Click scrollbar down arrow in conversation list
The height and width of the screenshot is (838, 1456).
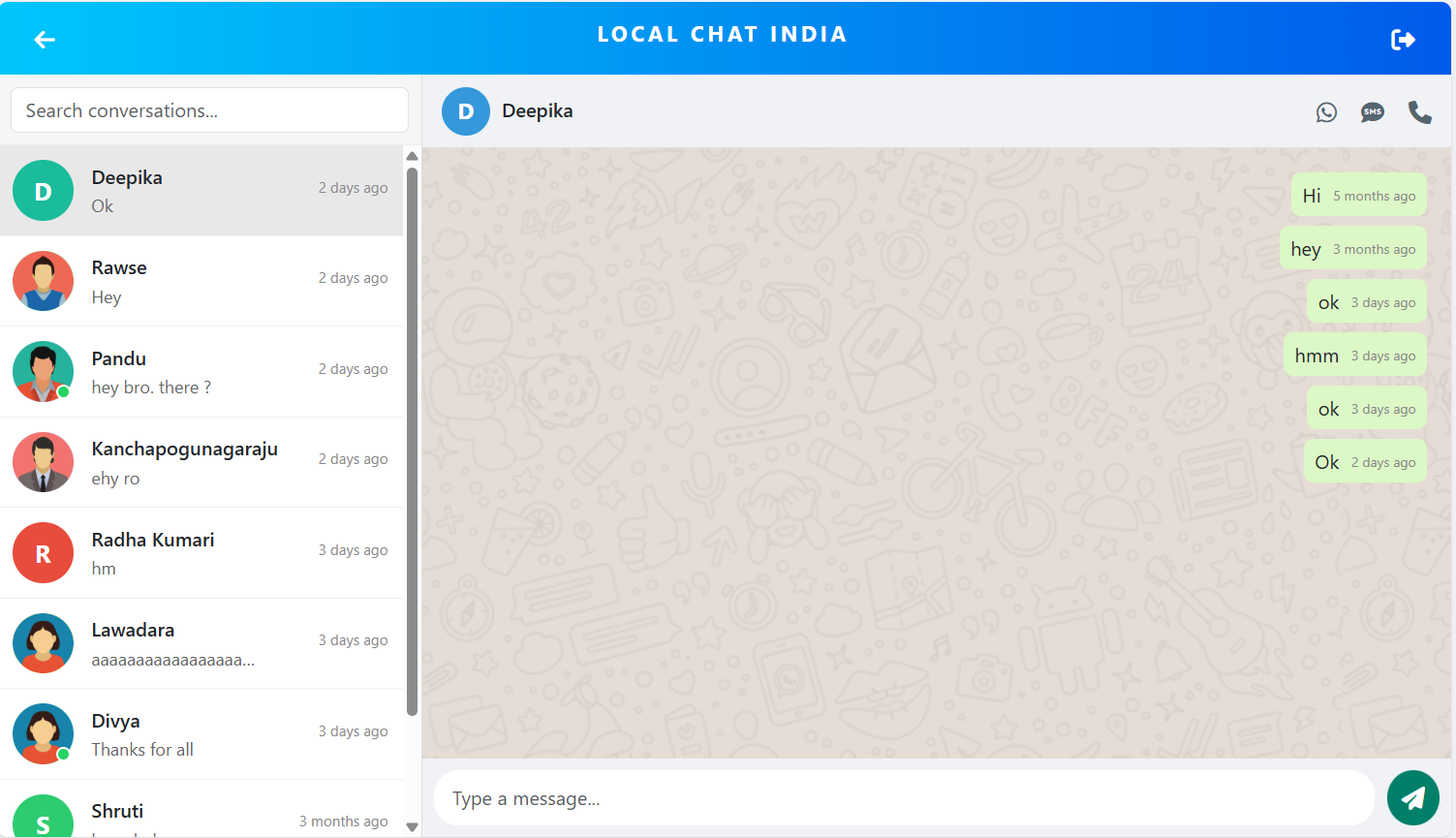[412, 827]
